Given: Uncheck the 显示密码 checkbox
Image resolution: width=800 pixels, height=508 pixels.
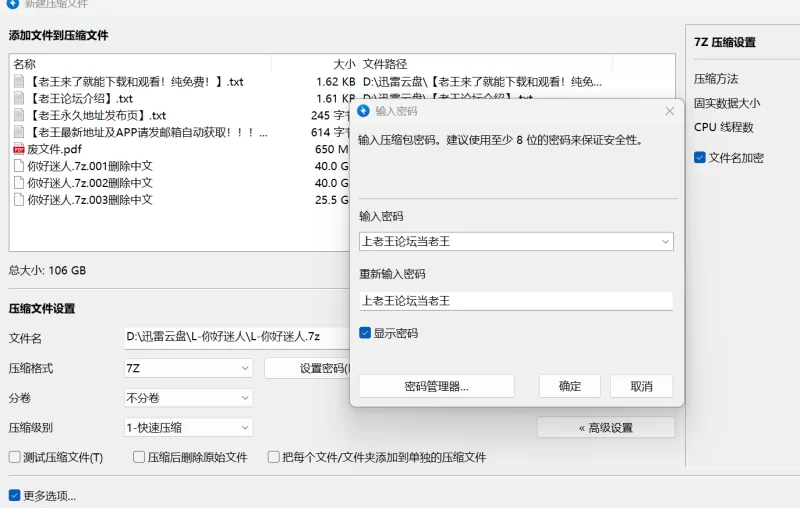Looking at the screenshot, I should [x=366, y=333].
